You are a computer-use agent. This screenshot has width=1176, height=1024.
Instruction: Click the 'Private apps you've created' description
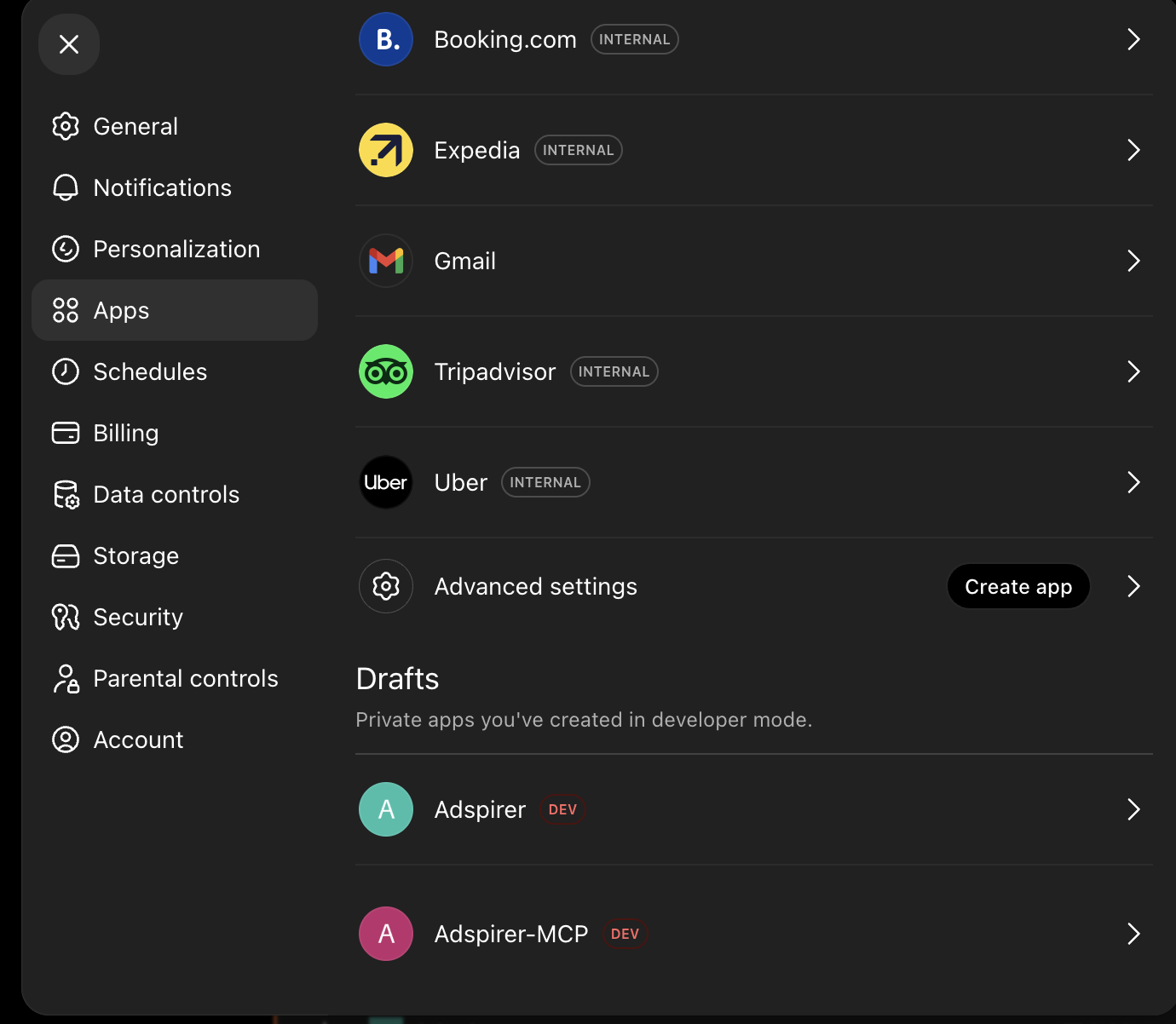[584, 720]
